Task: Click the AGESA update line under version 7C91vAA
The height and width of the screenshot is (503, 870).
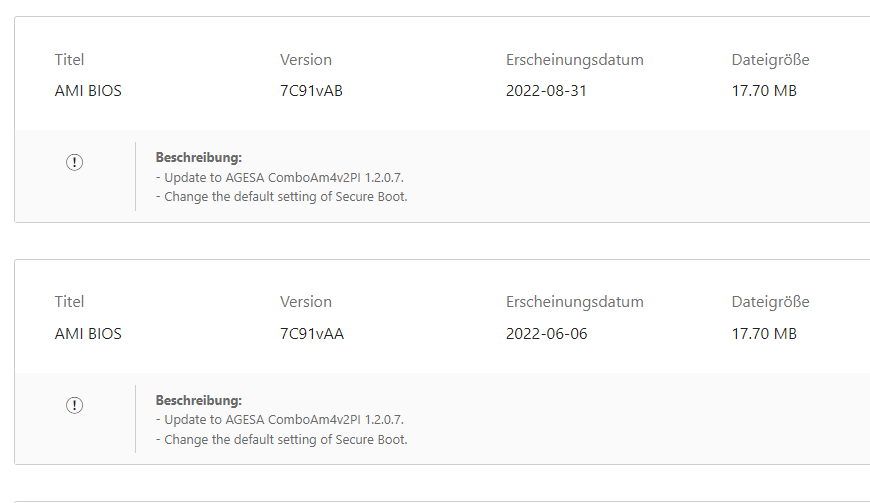Action: tap(280, 419)
